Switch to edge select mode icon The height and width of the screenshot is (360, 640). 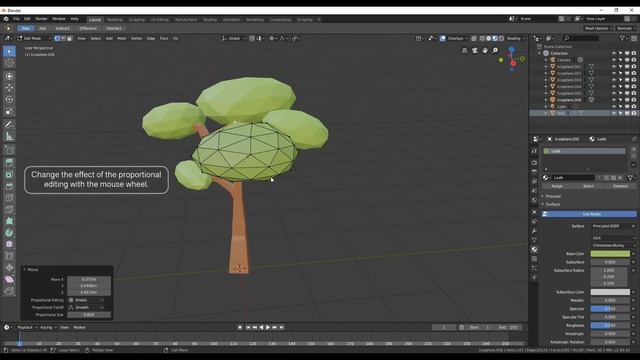[x=63, y=38]
